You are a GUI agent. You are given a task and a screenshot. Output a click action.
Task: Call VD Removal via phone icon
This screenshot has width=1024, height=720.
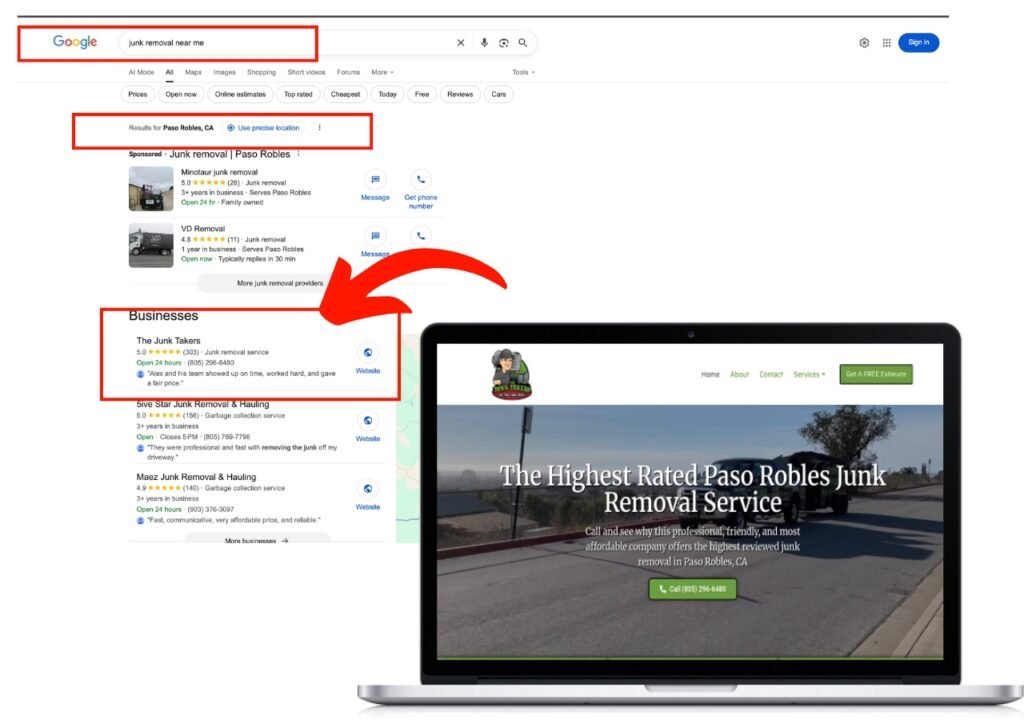421,236
